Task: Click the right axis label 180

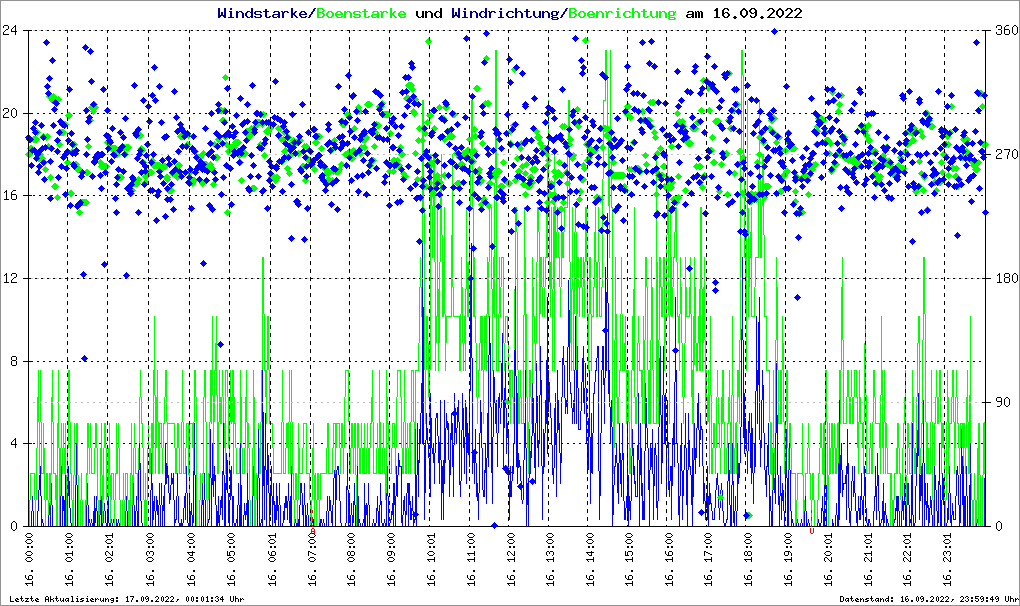Action: coord(1005,278)
